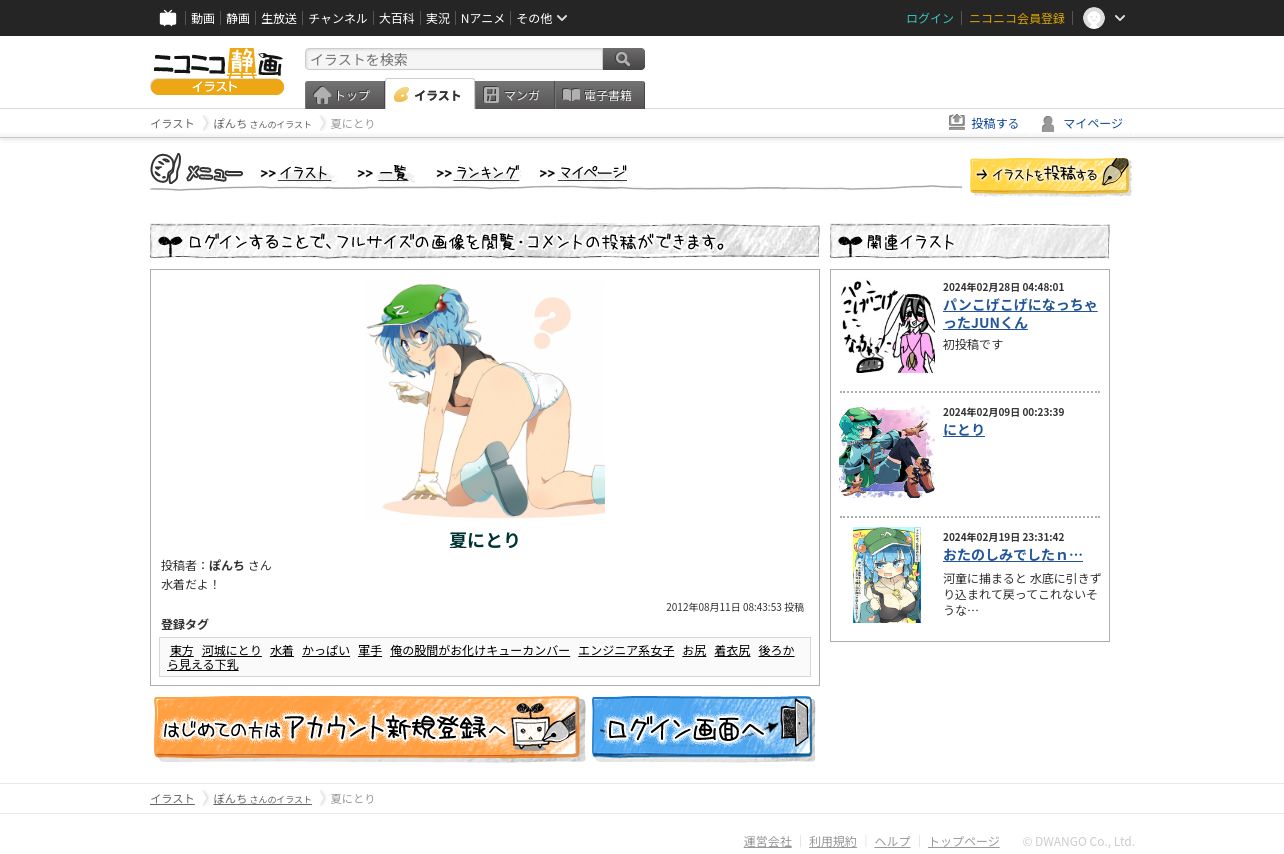Screen dimensions: 1284x854
Task: Select the 東方 tag
Action: click(182, 651)
